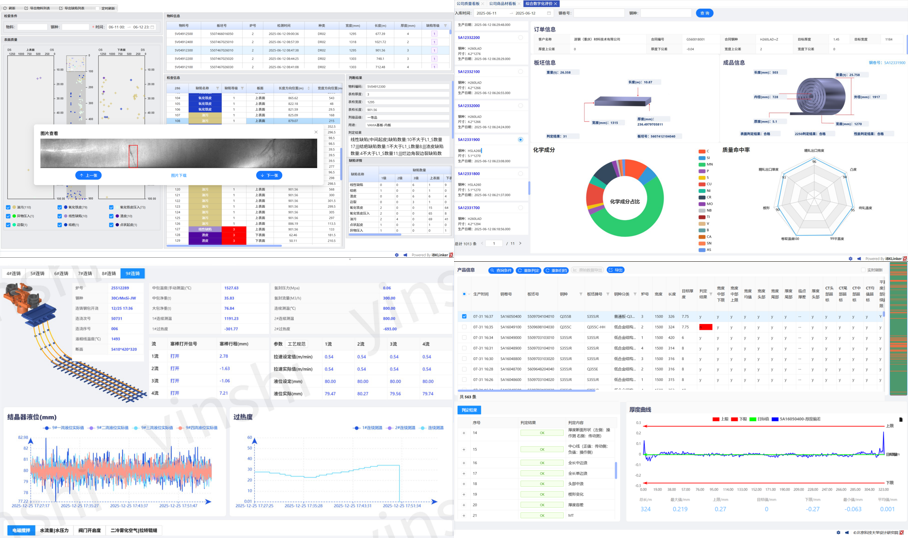
Task: Click the 刷新 refresh icon in the defect dashboard toolbar
Action: (x=6, y=8)
